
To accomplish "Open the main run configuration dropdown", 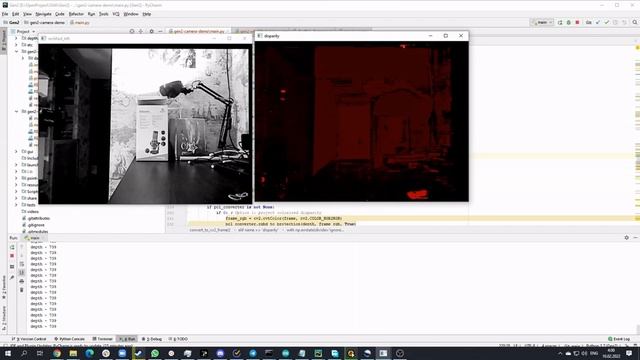I will (x=542, y=22).
